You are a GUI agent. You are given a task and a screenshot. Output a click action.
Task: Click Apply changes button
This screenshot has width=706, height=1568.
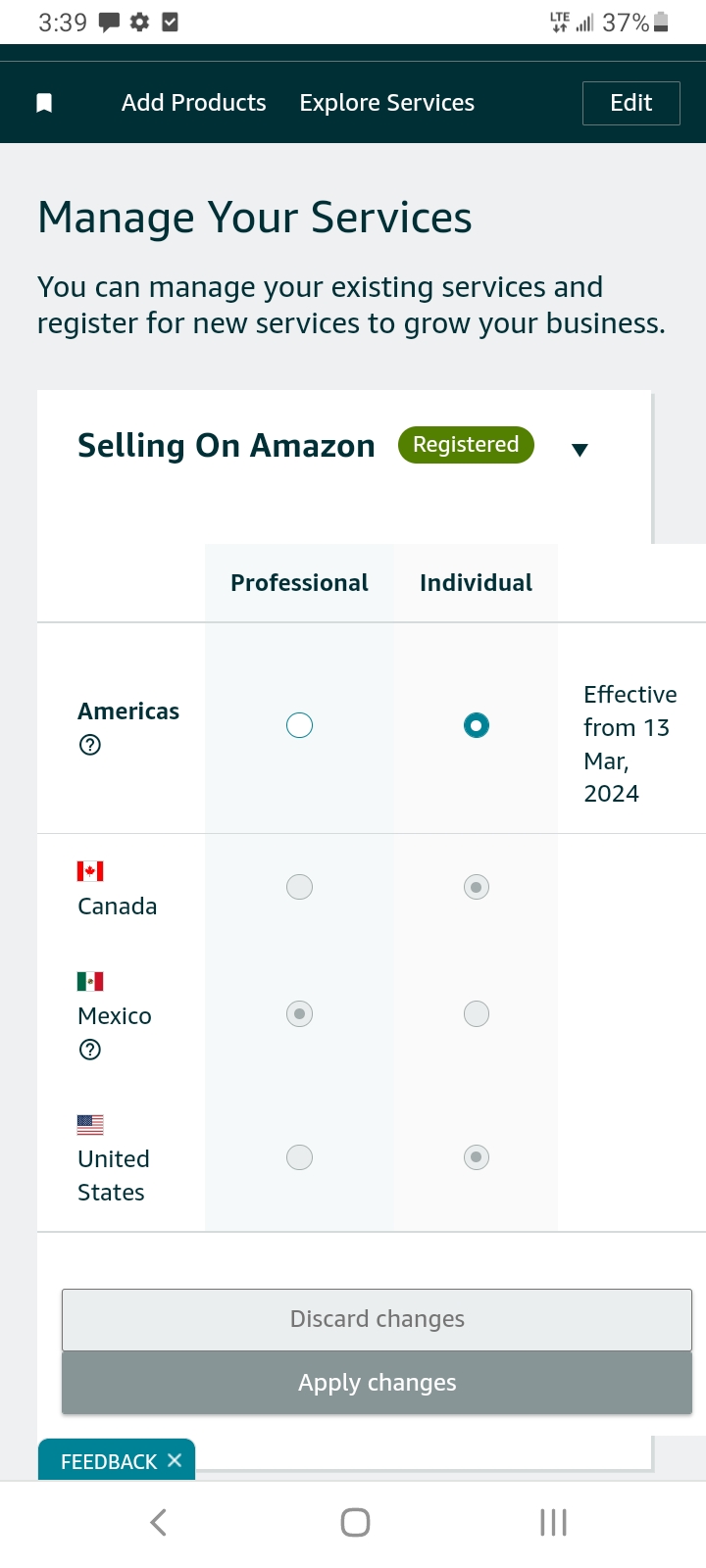tap(377, 1383)
